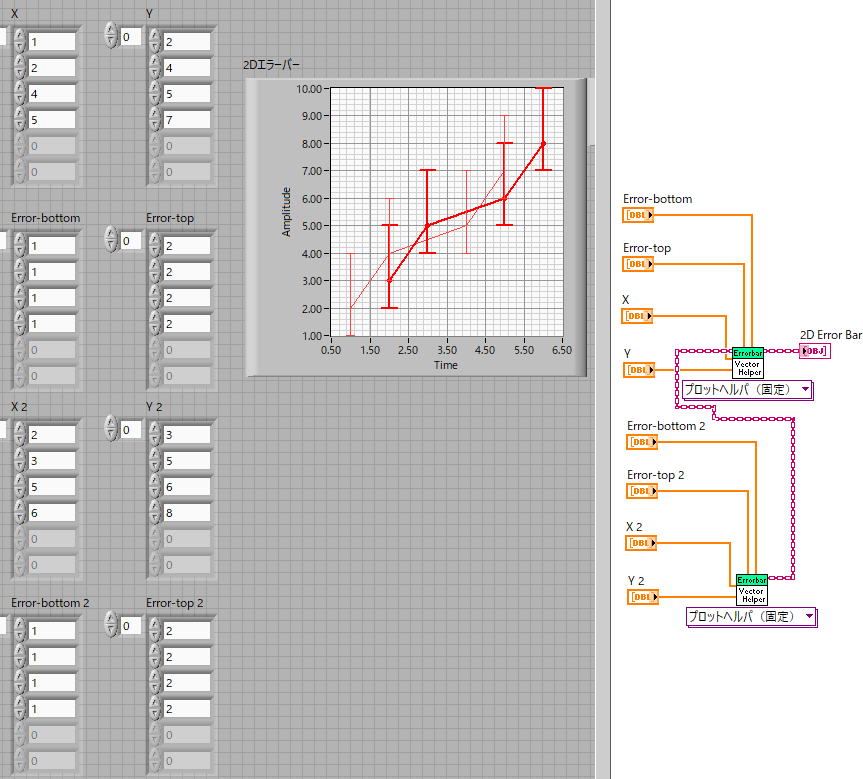The width and height of the screenshot is (863, 779).
Task: Click the 2D error bar graph plot area
Action: tap(446, 211)
